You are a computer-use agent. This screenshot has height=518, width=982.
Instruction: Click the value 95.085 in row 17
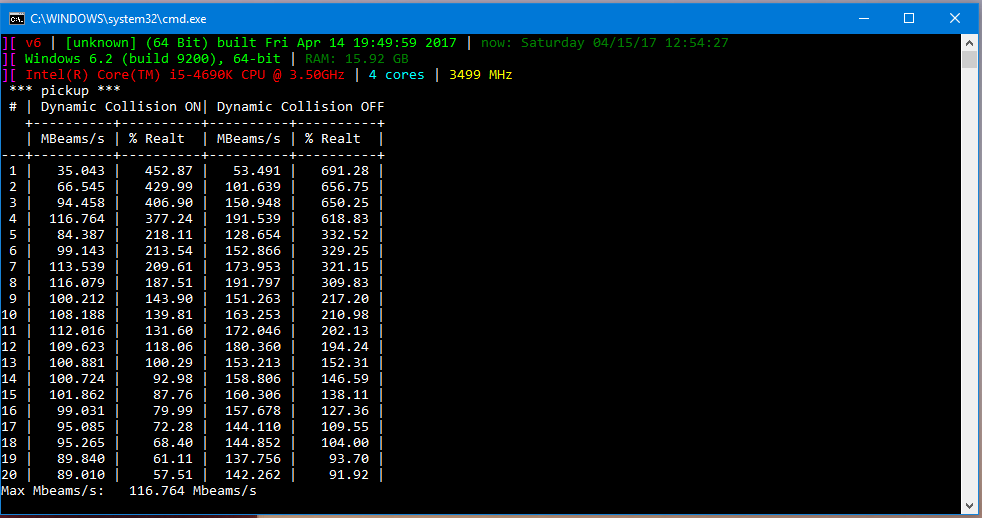81,427
